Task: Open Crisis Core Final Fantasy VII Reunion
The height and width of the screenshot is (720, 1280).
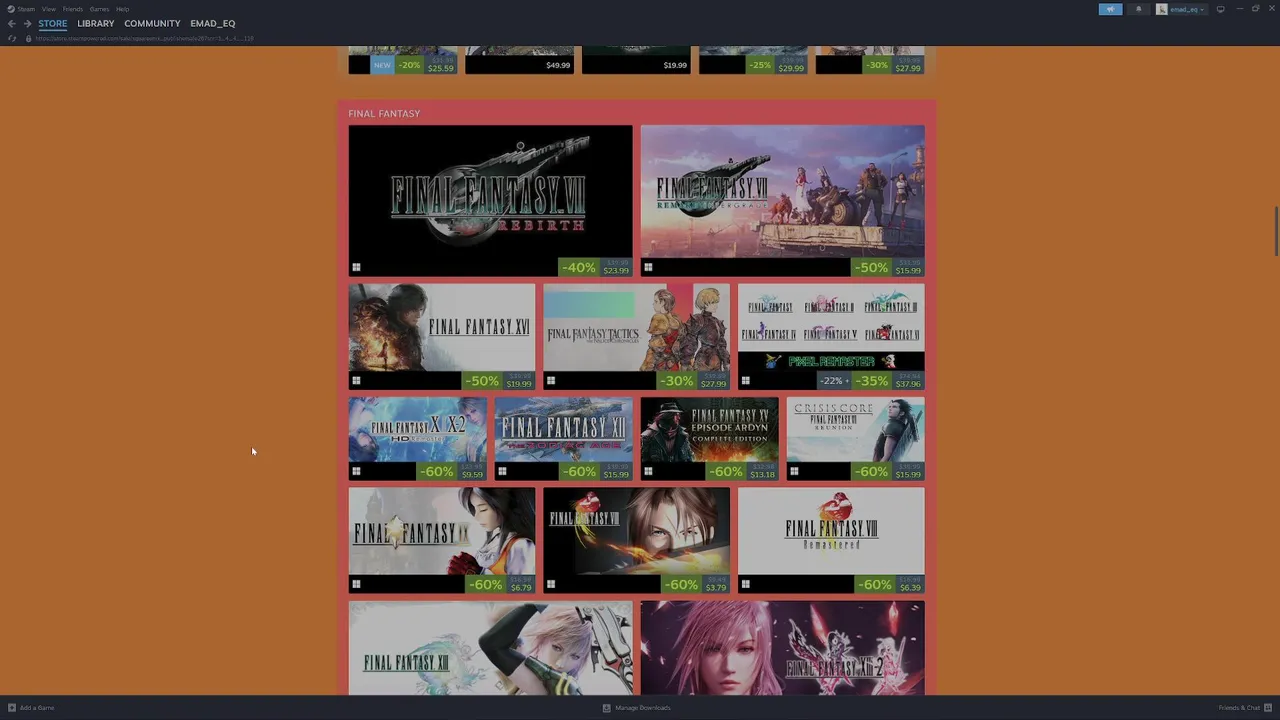Action: [x=855, y=439]
